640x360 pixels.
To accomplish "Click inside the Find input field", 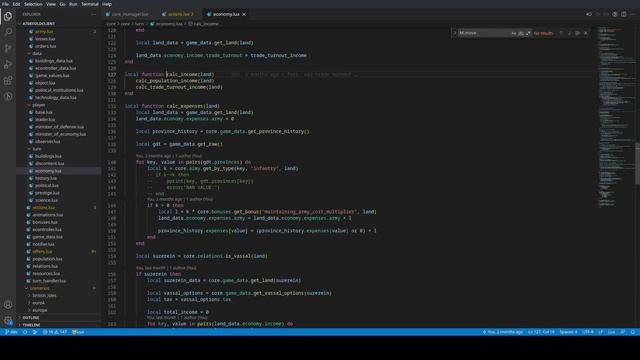I will pyautogui.click(x=484, y=33).
